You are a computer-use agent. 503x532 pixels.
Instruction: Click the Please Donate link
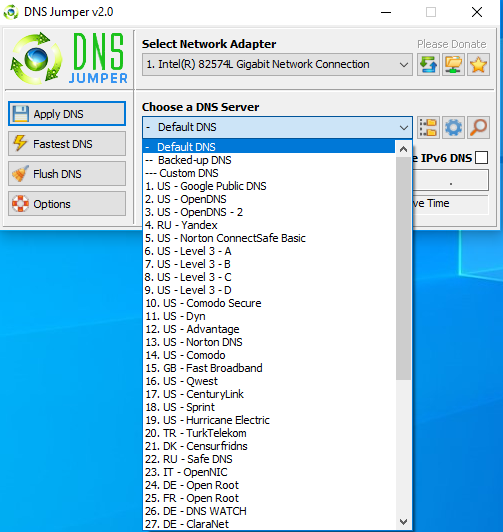pos(451,44)
